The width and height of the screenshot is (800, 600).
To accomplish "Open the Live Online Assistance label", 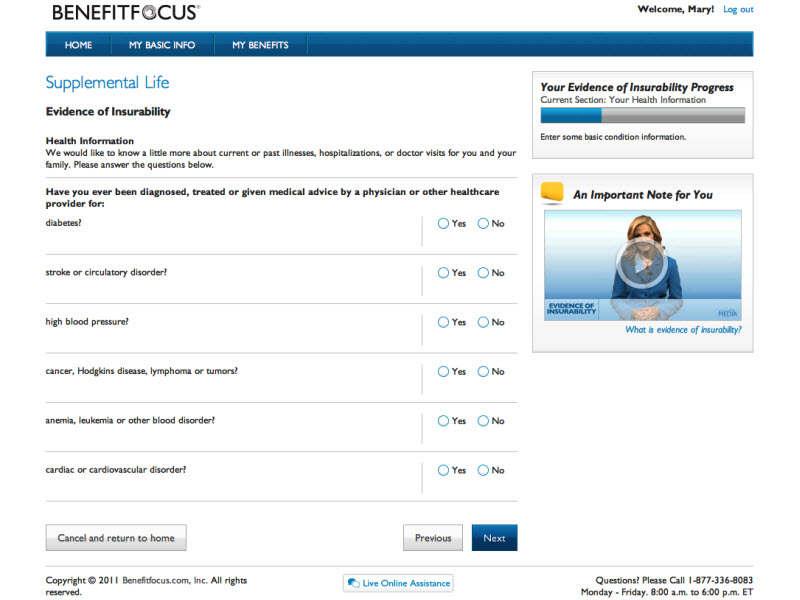I will (x=406, y=583).
